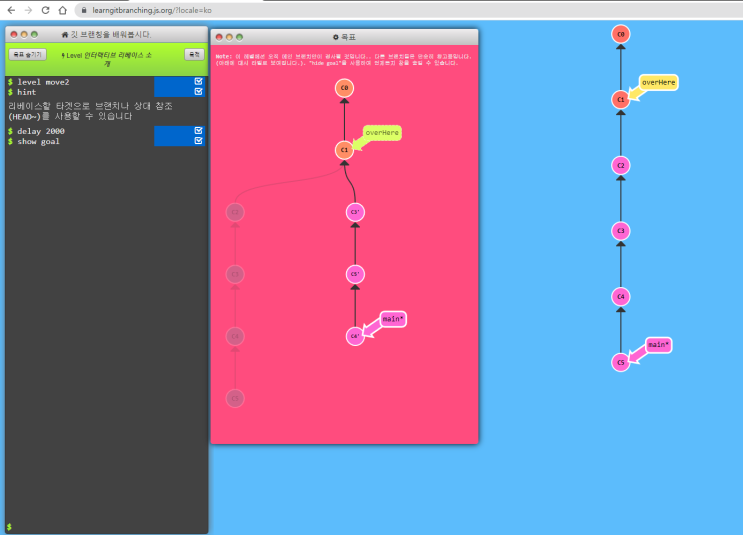The width and height of the screenshot is (743, 535).
Task: Click checkmark beside the hint command
Action: click(x=199, y=92)
